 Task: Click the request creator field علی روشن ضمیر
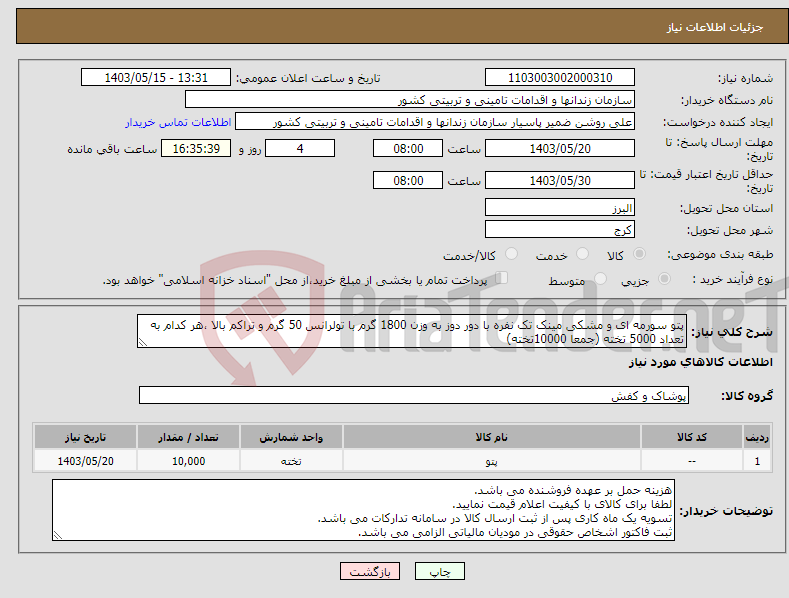tap(435, 121)
